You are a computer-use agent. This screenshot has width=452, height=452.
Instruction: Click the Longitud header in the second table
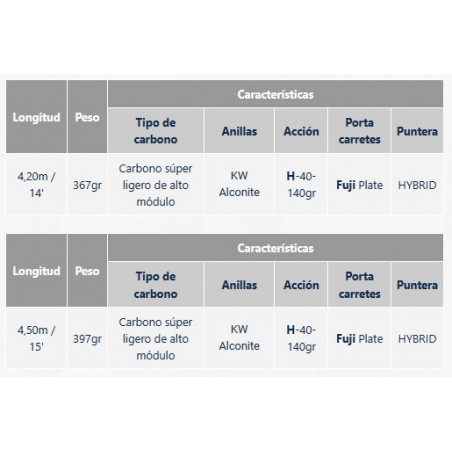36,271
